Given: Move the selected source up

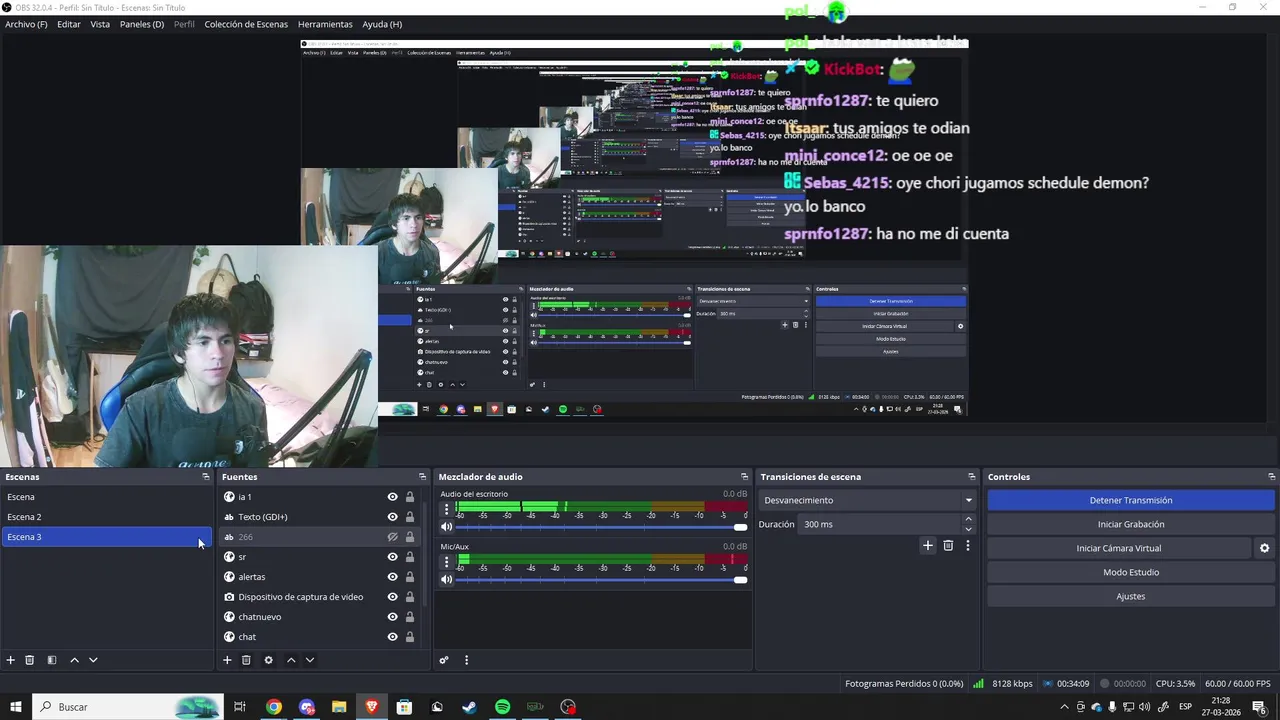Looking at the screenshot, I should click(291, 660).
